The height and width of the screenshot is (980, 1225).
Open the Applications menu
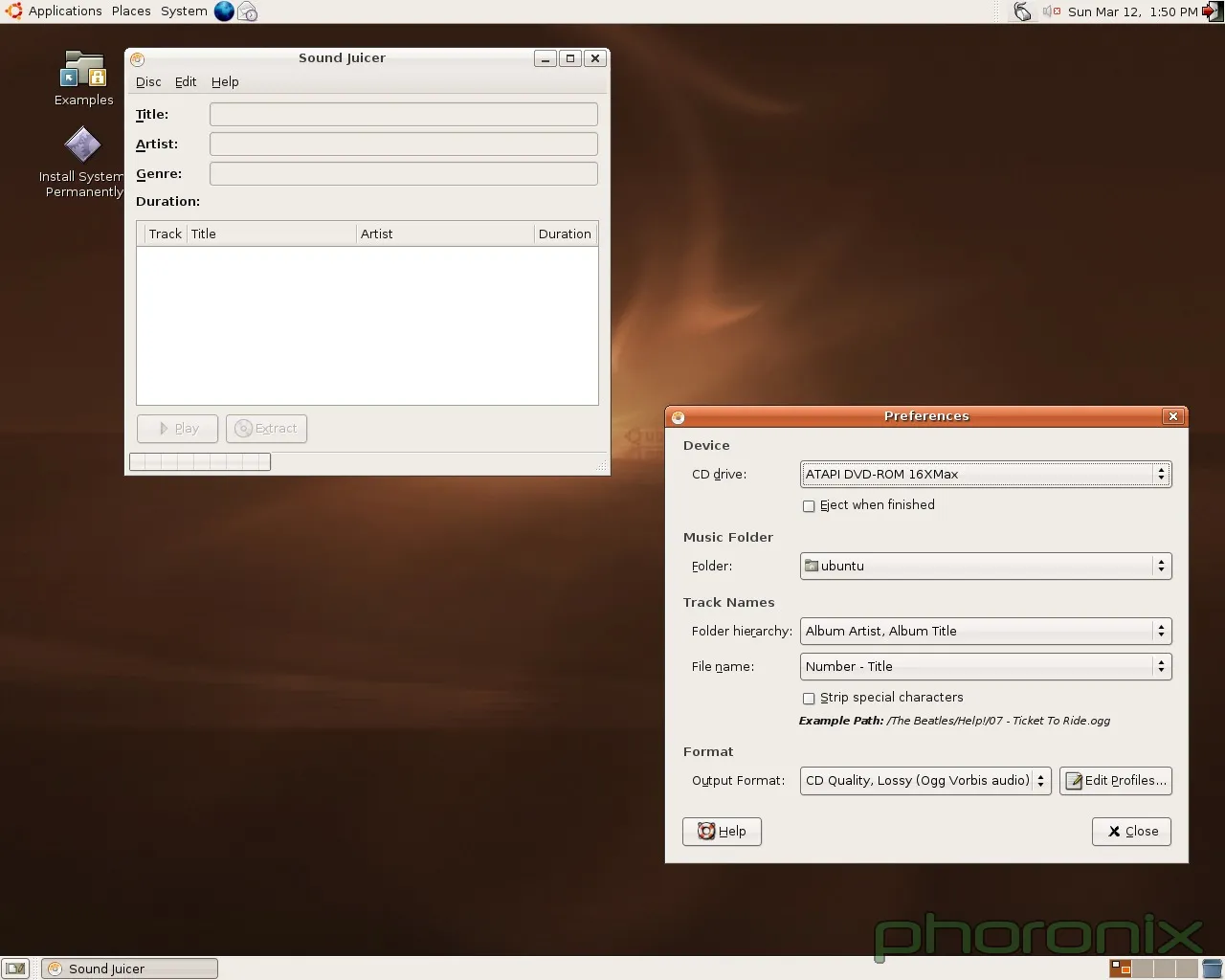pyautogui.click(x=65, y=11)
